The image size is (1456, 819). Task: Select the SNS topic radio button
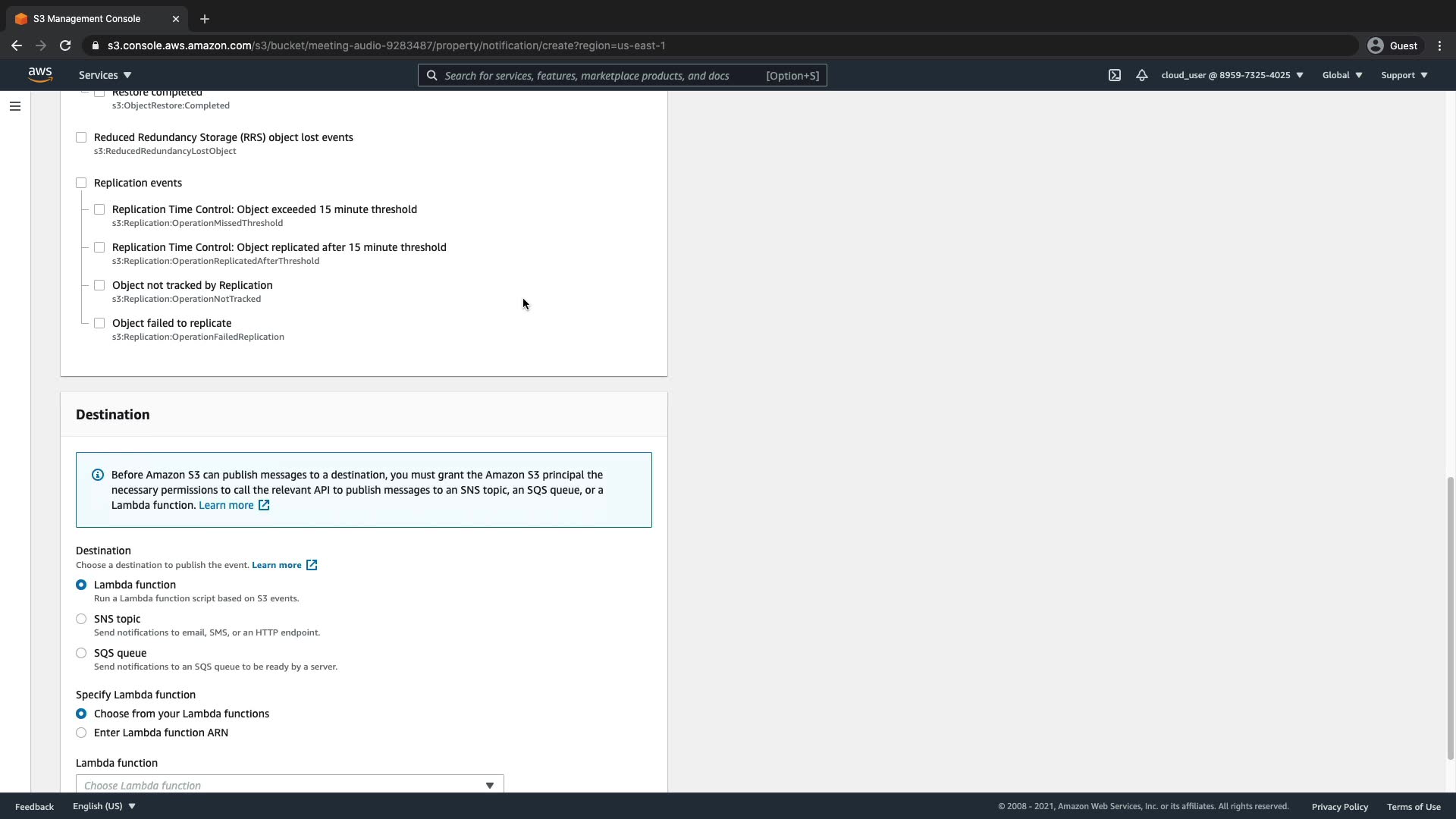pyautogui.click(x=81, y=619)
